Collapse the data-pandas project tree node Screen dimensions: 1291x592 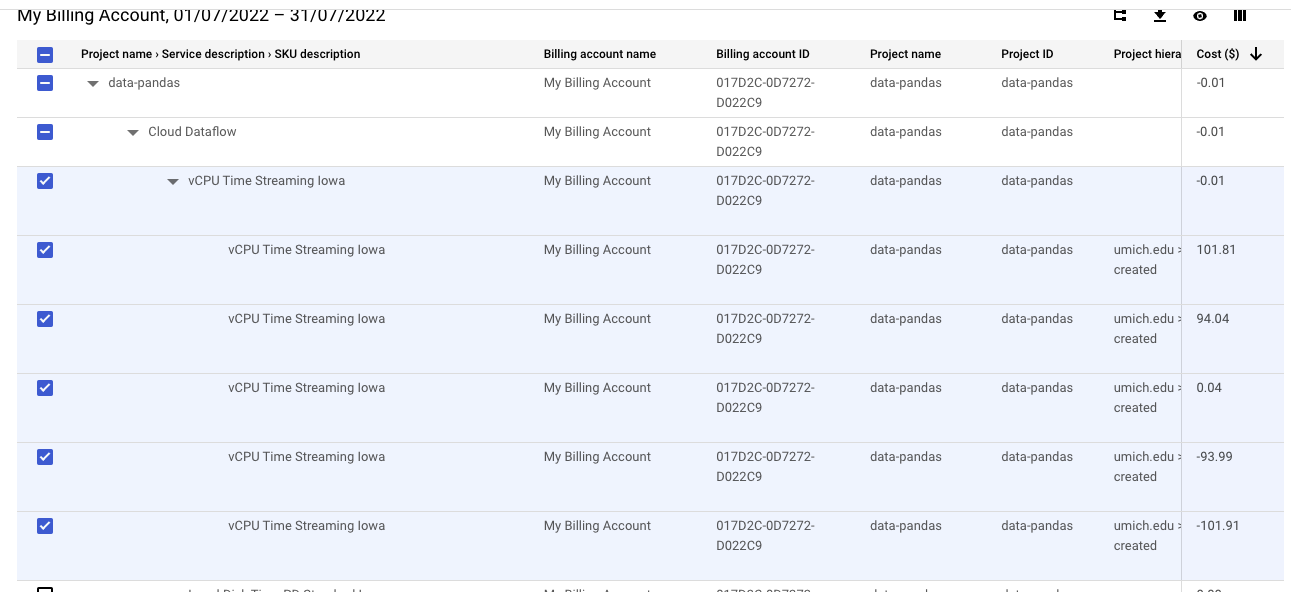tap(93, 84)
